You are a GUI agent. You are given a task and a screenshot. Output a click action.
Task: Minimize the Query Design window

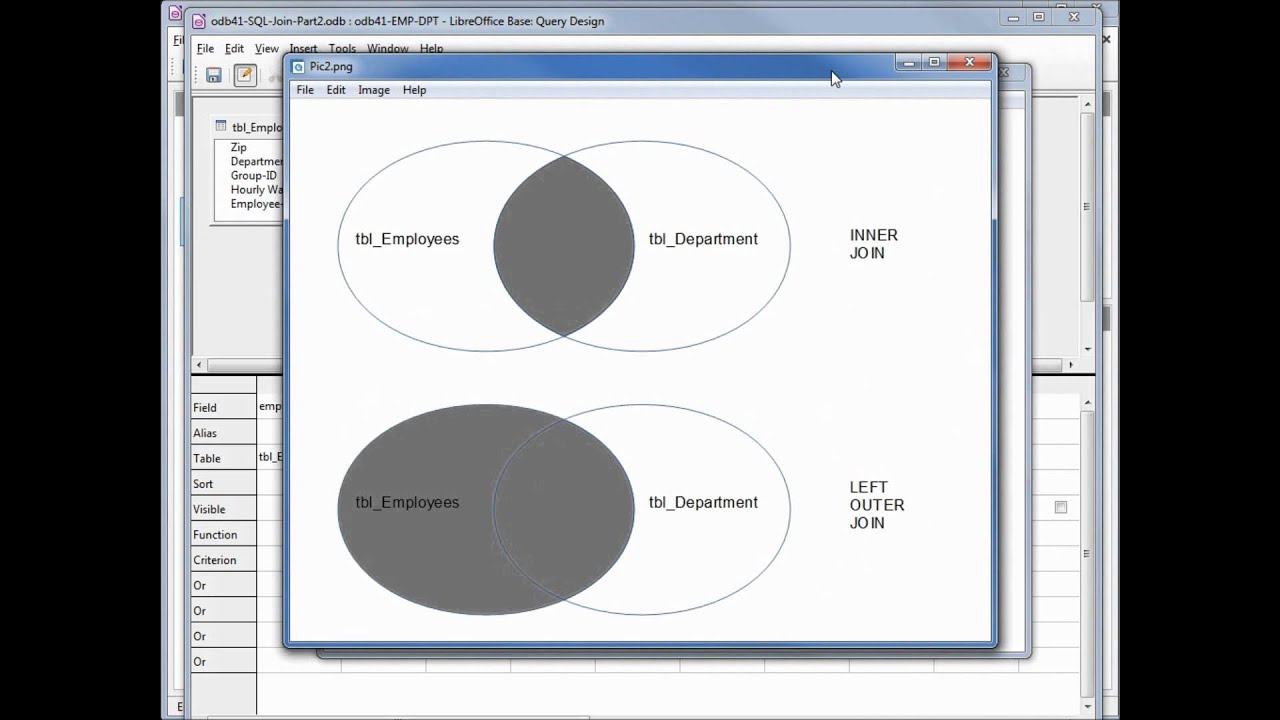click(x=1014, y=17)
